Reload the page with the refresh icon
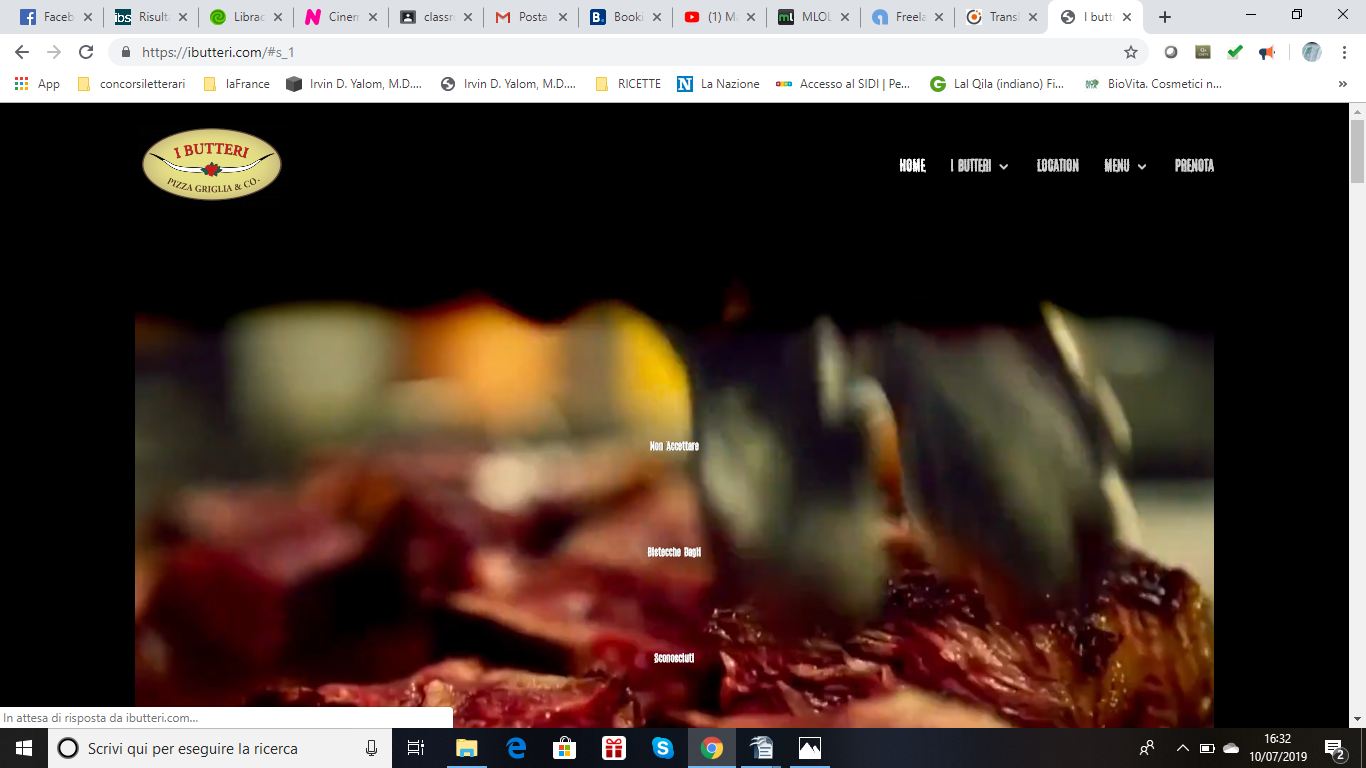Screen dimensions: 1366x768 click(x=86, y=52)
